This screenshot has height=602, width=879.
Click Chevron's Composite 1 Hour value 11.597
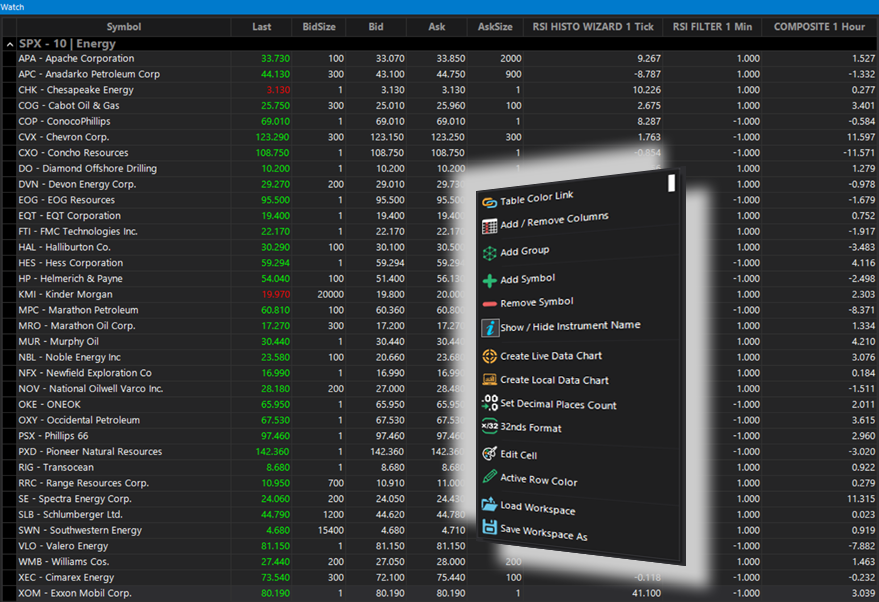[x=861, y=137]
